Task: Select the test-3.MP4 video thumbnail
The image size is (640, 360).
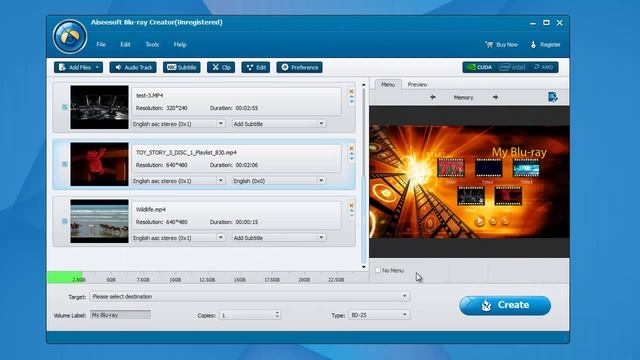Action: 99,107
